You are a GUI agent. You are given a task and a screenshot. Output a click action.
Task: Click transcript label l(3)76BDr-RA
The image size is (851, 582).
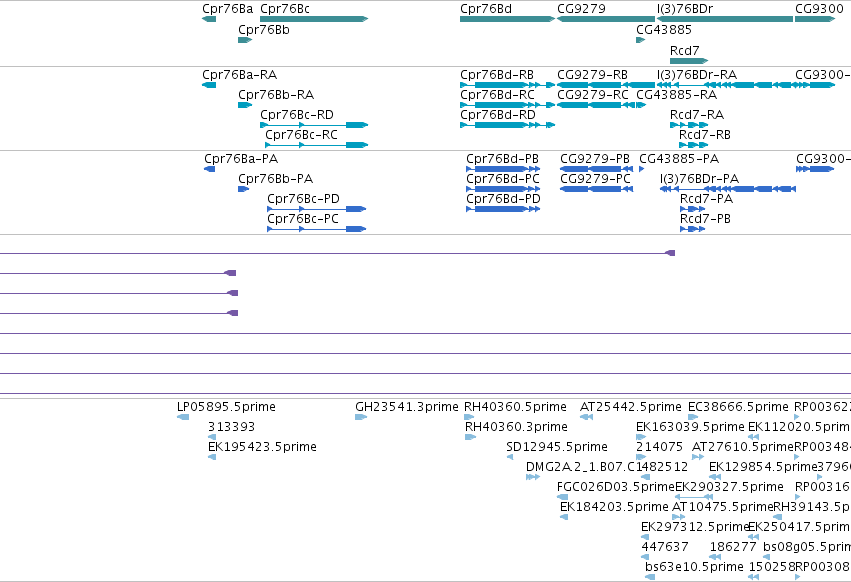(x=697, y=75)
